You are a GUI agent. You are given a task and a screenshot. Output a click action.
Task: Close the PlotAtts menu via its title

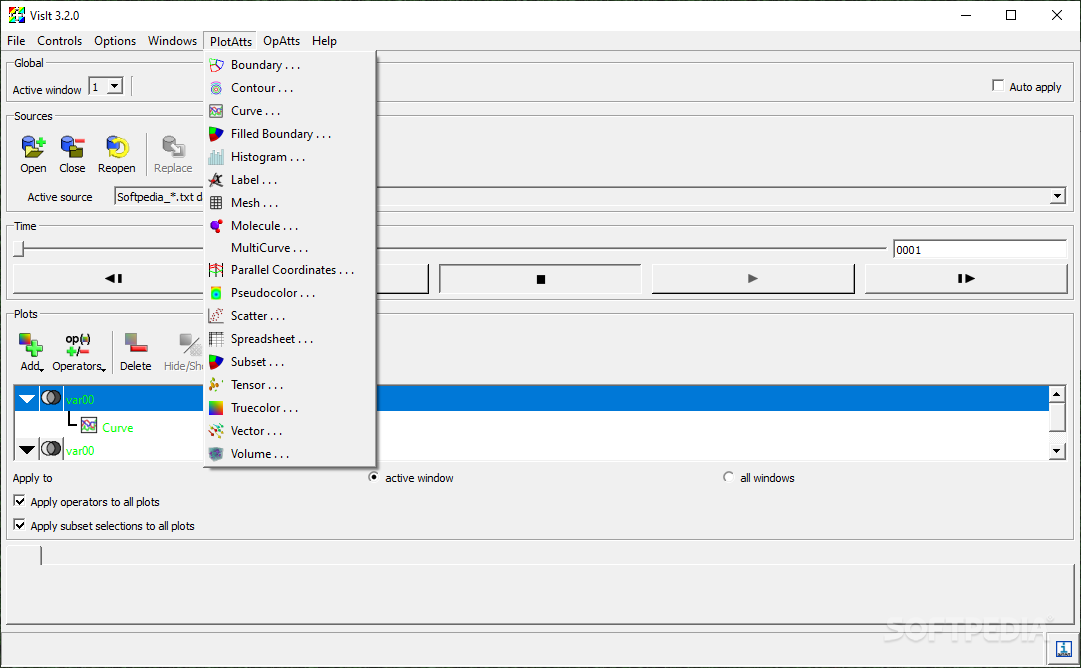(x=231, y=41)
